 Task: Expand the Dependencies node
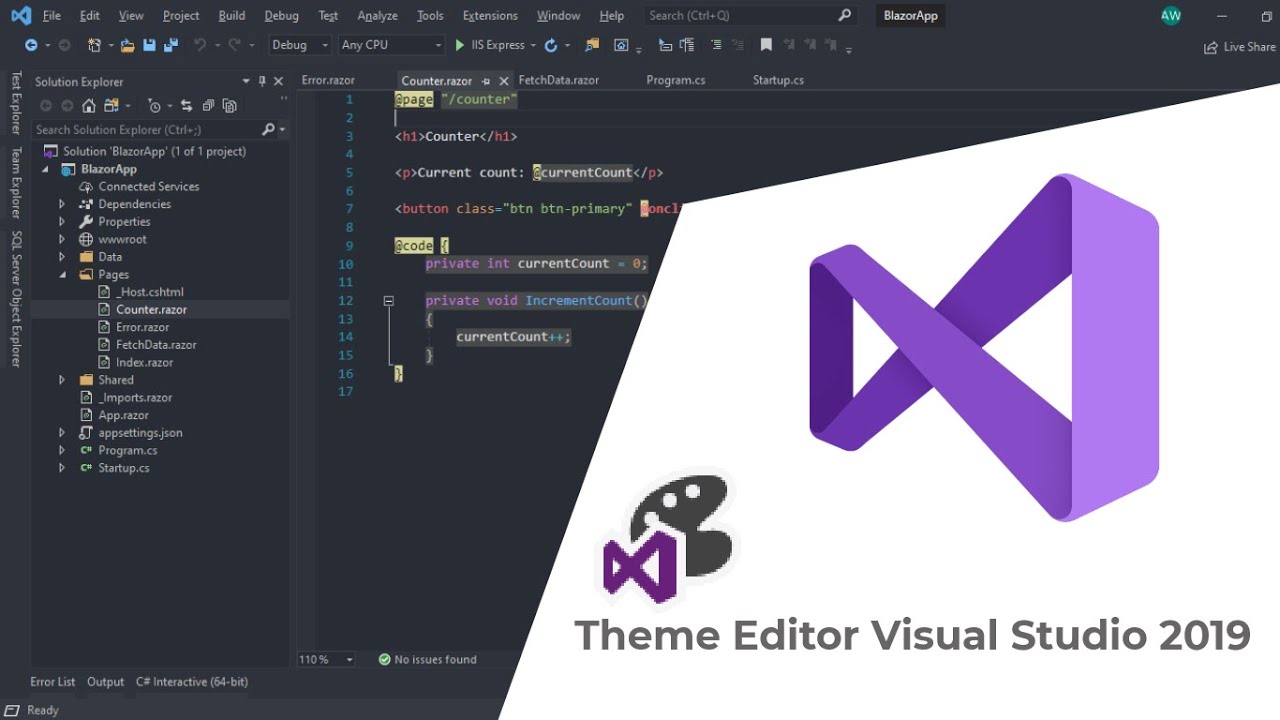(x=62, y=204)
